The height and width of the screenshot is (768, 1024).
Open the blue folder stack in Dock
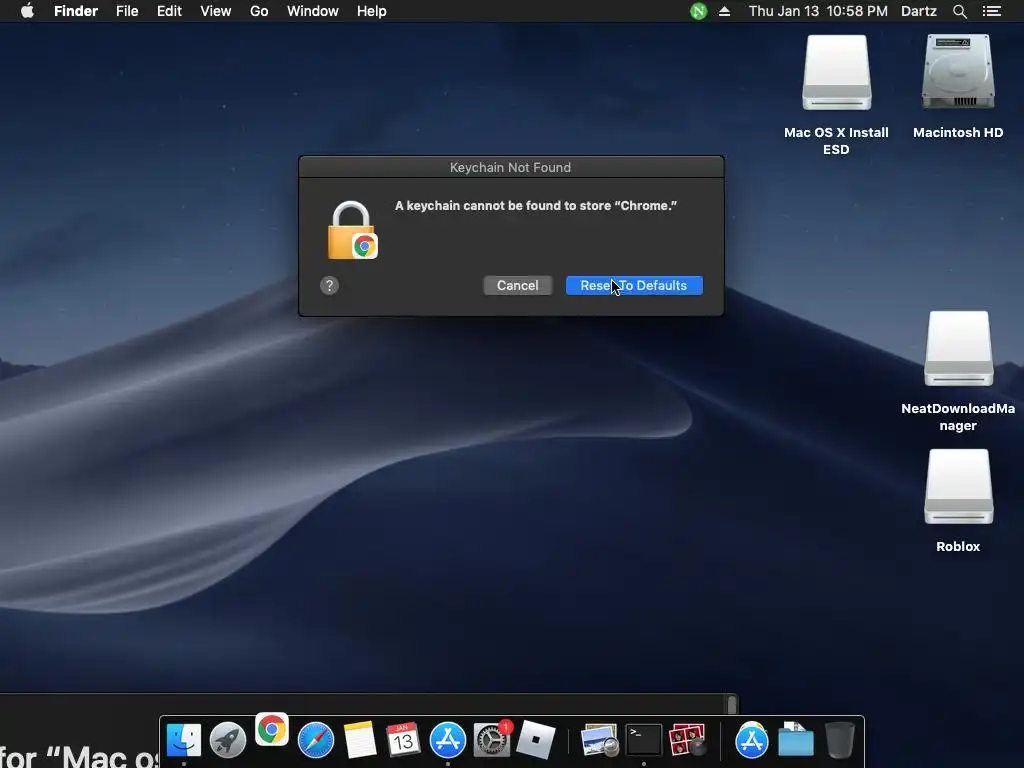point(796,741)
